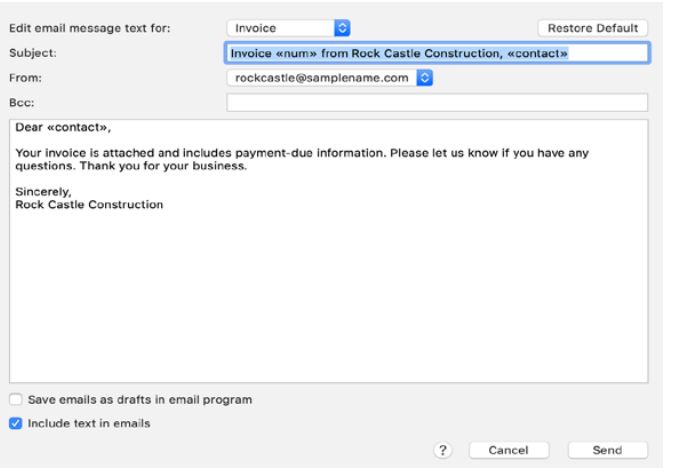This screenshot has height=472, width=674.
Task: Click into the Subject text field
Action: [x=437, y=52]
